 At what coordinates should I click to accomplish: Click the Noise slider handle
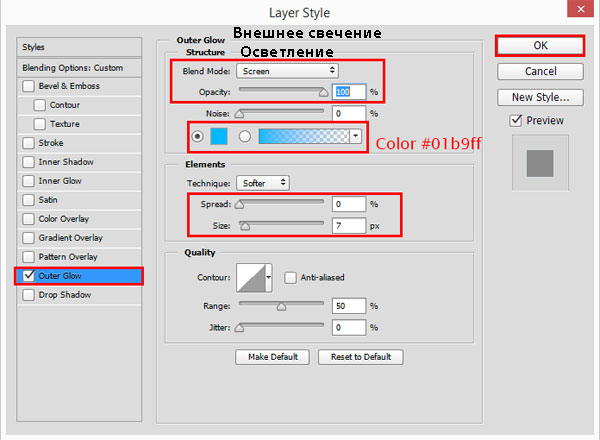(x=239, y=114)
